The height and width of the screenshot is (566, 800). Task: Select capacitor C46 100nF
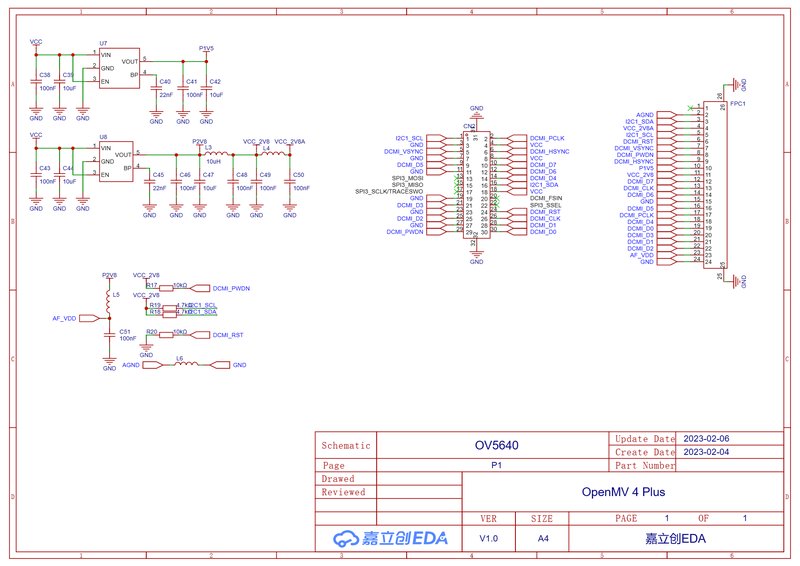pos(177,181)
